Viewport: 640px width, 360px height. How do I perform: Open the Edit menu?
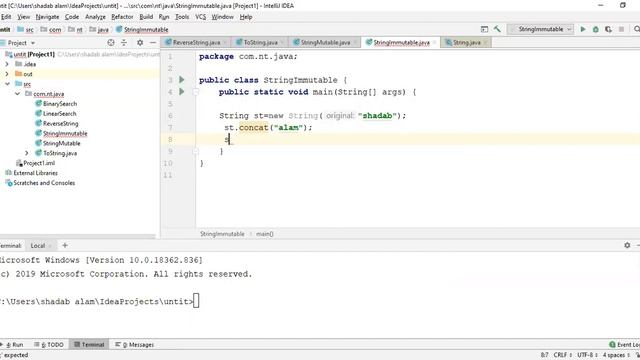(x=6, y=17)
